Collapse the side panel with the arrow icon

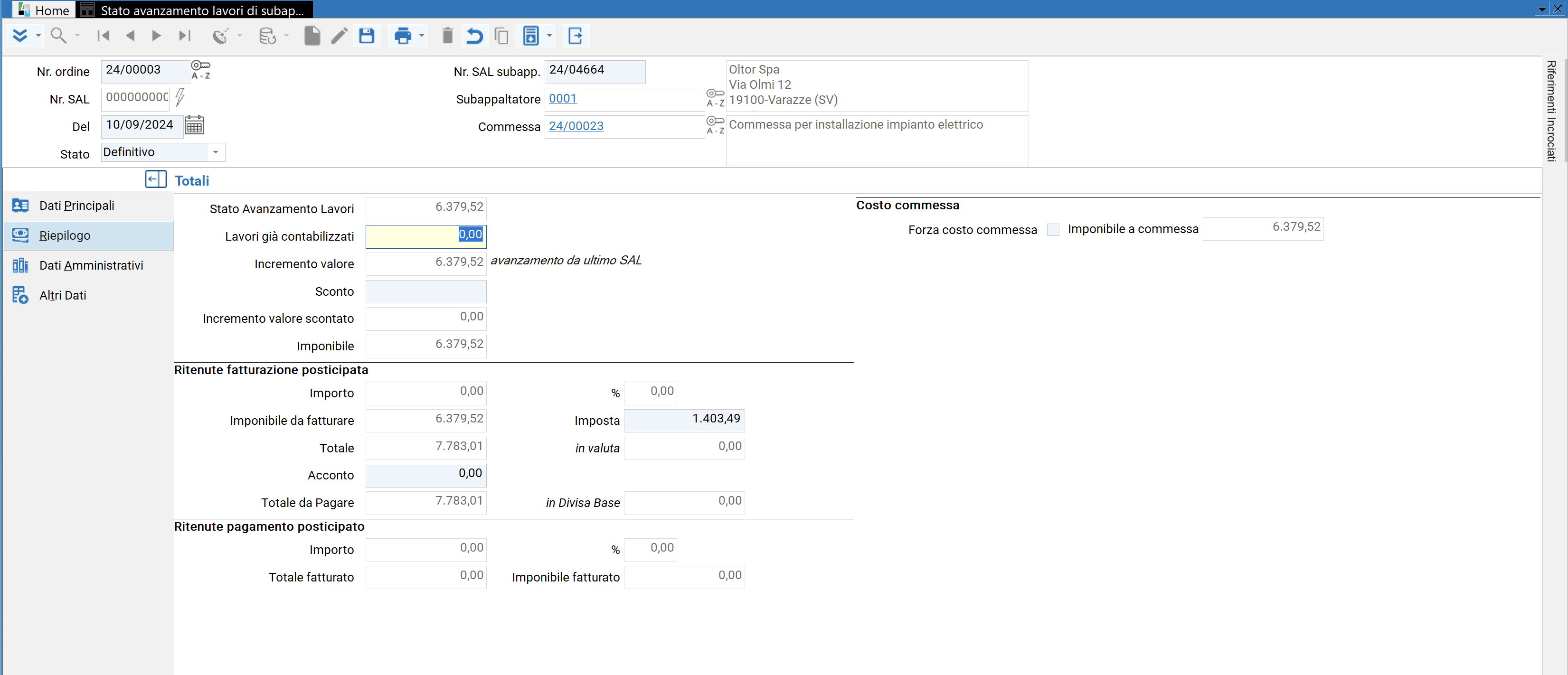tap(156, 179)
